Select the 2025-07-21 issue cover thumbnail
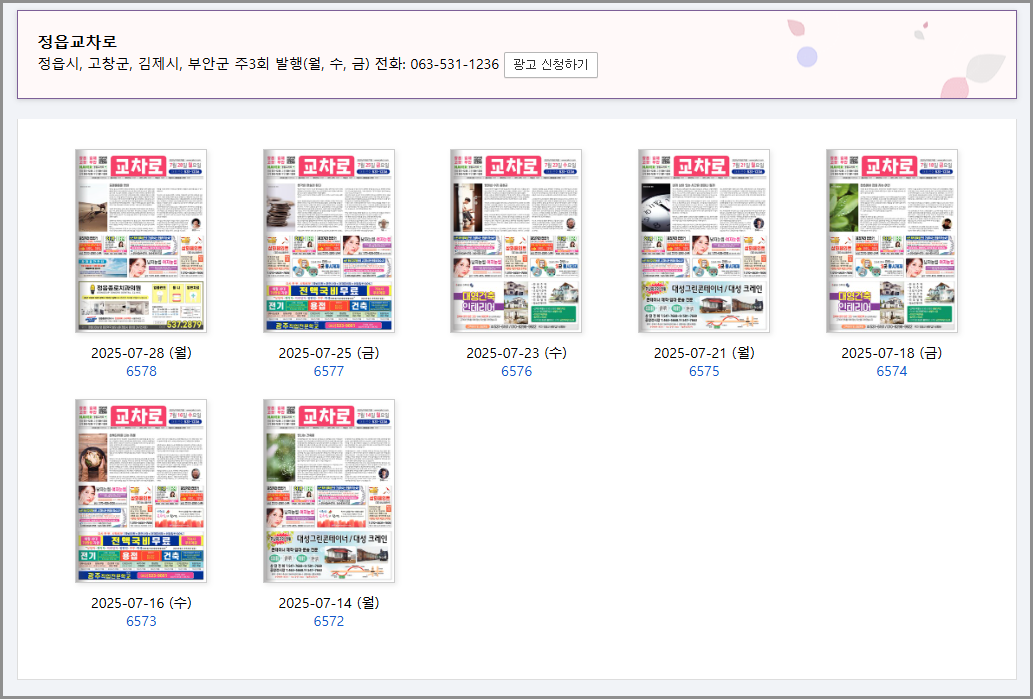This screenshot has width=1033, height=699. [704, 241]
